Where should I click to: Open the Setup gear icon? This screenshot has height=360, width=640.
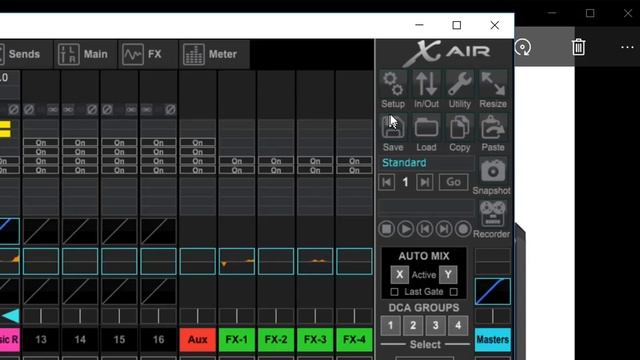pos(393,85)
